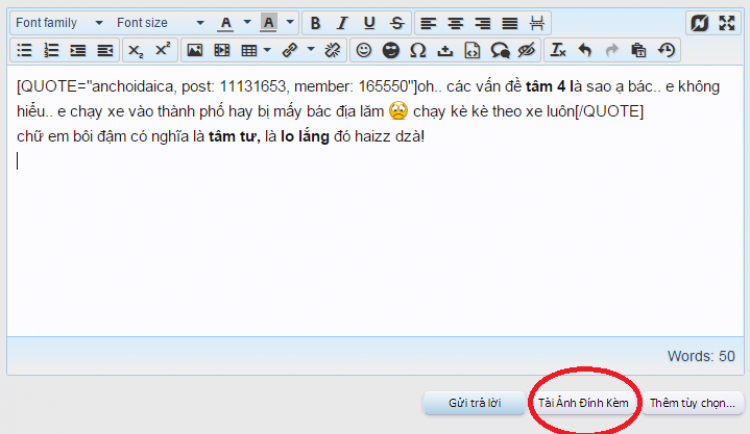This screenshot has width=750, height=434.
Task: Align text to the right
Action: click(x=483, y=23)
